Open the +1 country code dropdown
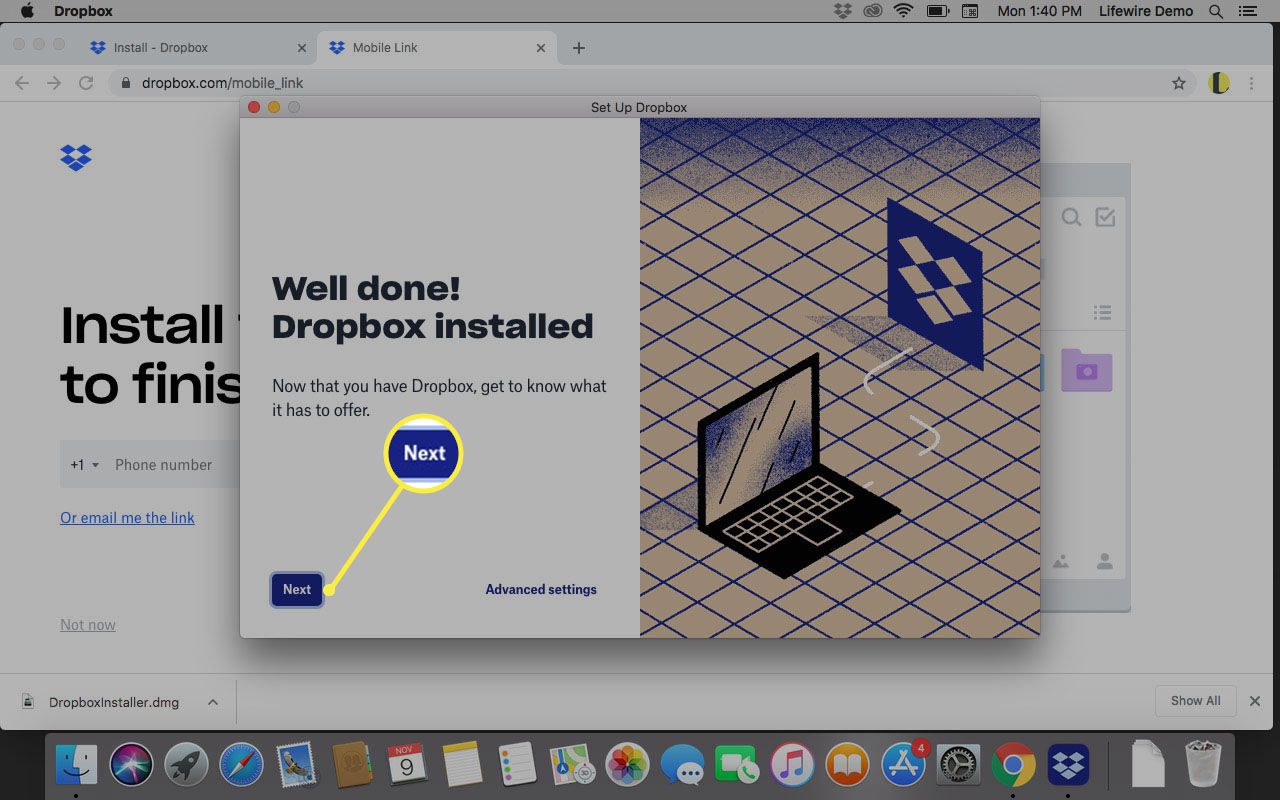 pyautogui.click(x=85, y=464)
